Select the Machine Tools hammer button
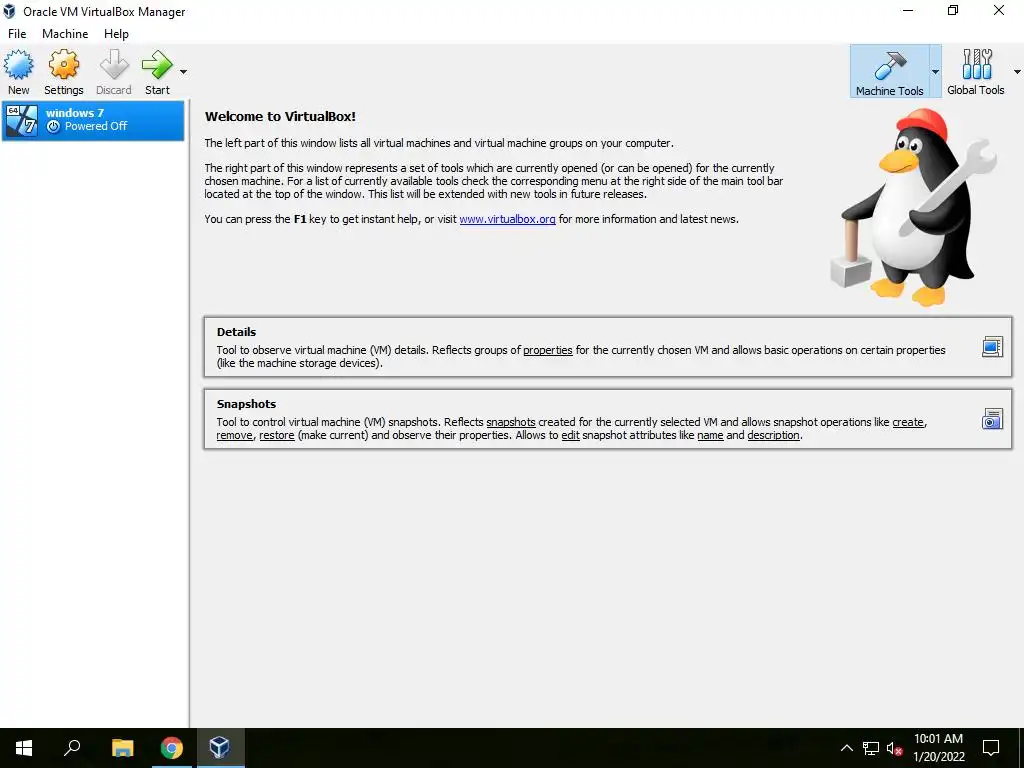The image size is (1024, 768). point(889,72)
